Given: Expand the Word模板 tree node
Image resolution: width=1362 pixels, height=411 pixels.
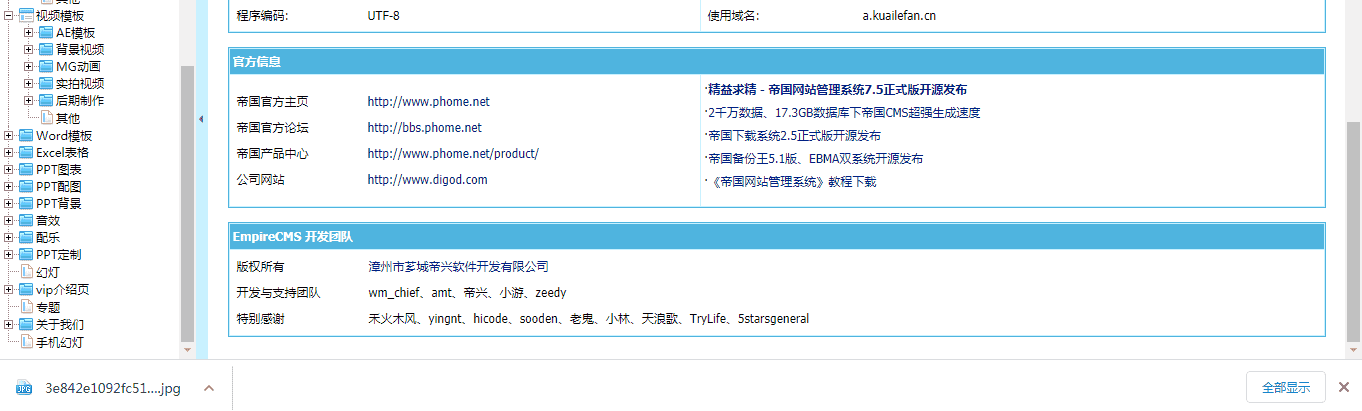Looking at the screenshot, I should coord(9,135).
